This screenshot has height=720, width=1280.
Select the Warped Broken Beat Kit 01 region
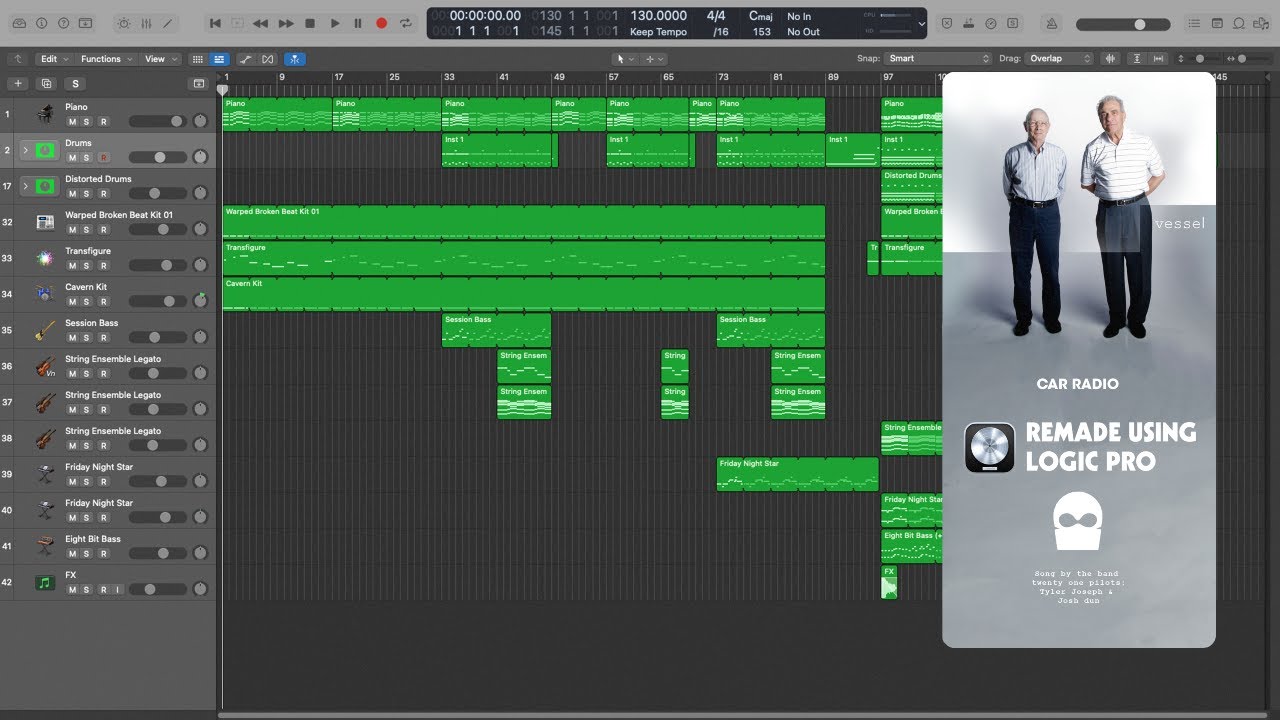[523, 222]
